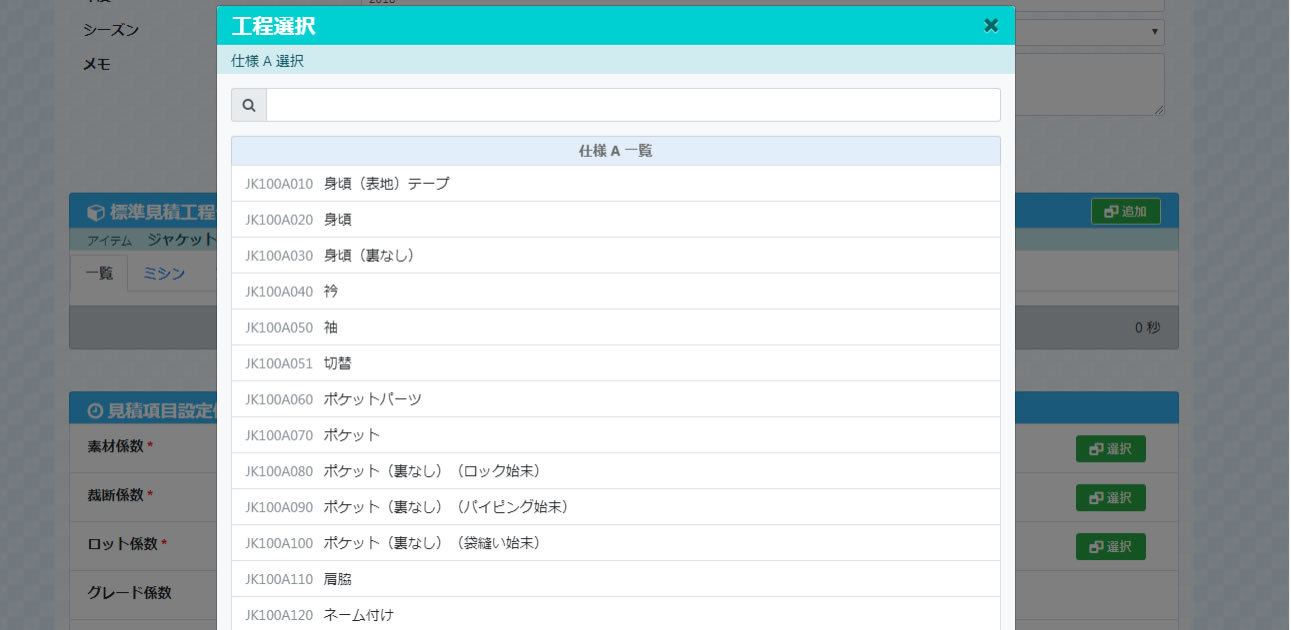The height and width of the screenshot is (630, 1291).
Task: Choose the JK100A051 切替 row
Action: pos(337,364)
